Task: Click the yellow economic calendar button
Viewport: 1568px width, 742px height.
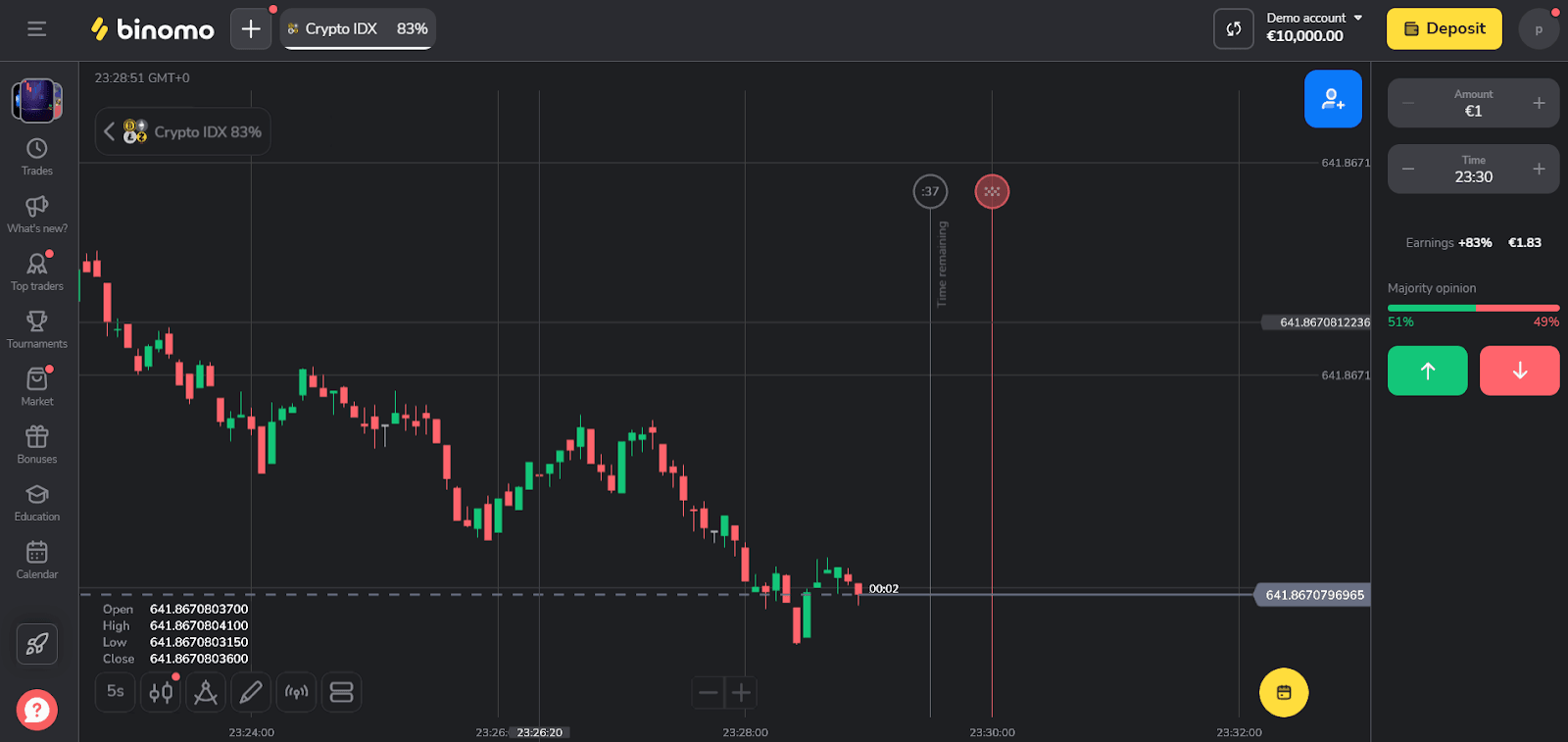Action: [1284, 693]
